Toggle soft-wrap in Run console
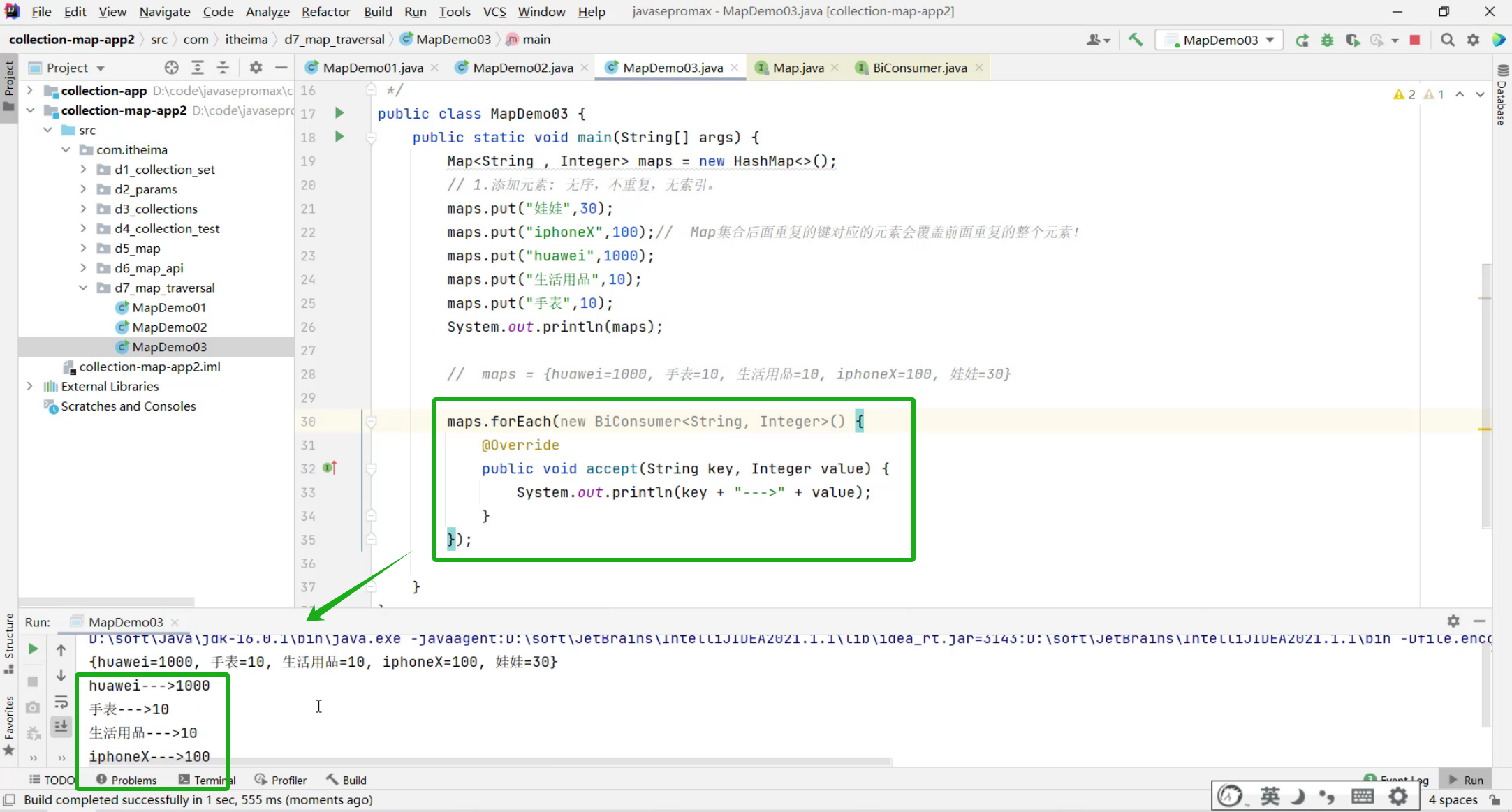 click(x=61, y=702)
